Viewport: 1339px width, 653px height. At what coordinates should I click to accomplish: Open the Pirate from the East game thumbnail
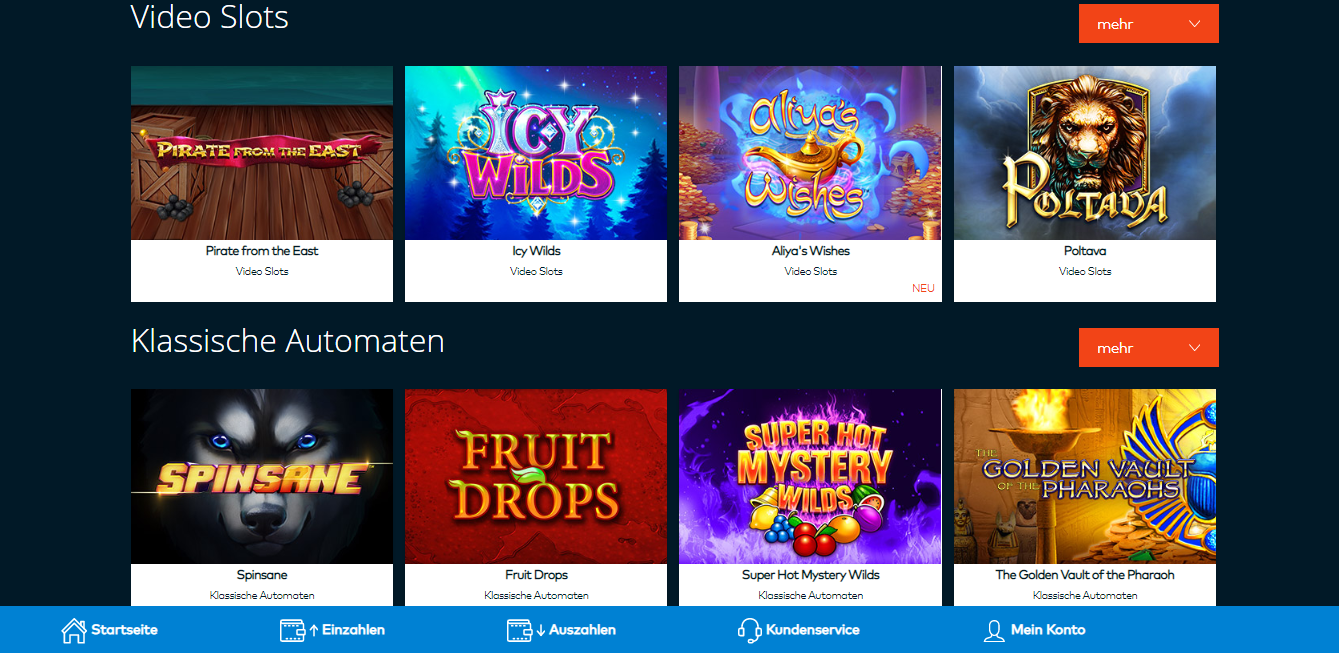262,153
